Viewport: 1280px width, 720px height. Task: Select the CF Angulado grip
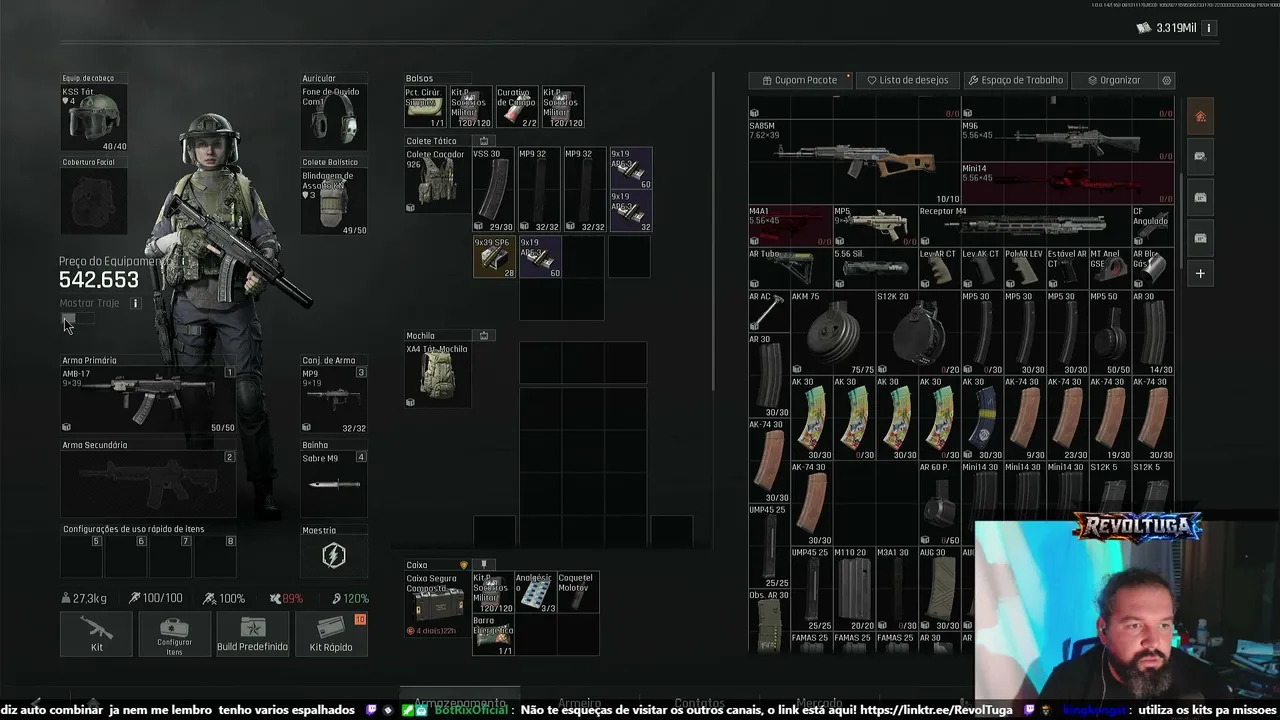click(1152, 225)
